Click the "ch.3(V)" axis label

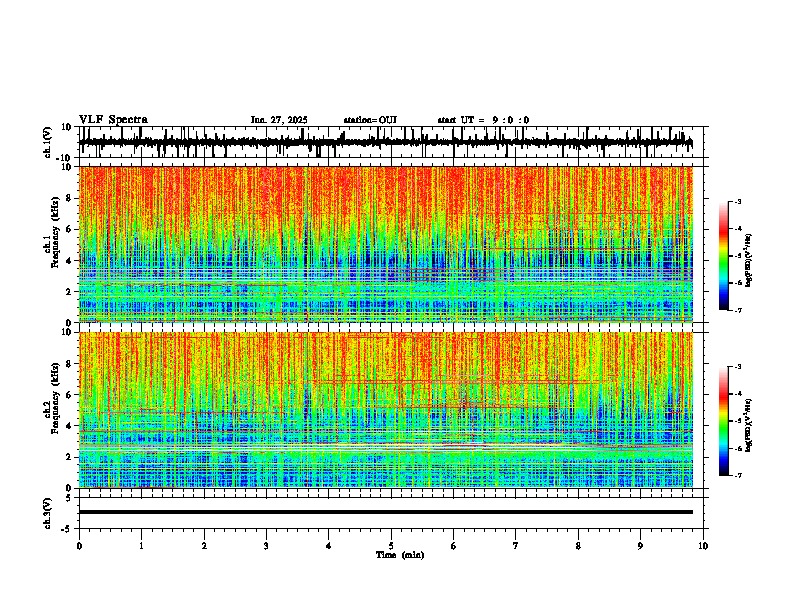47,513
